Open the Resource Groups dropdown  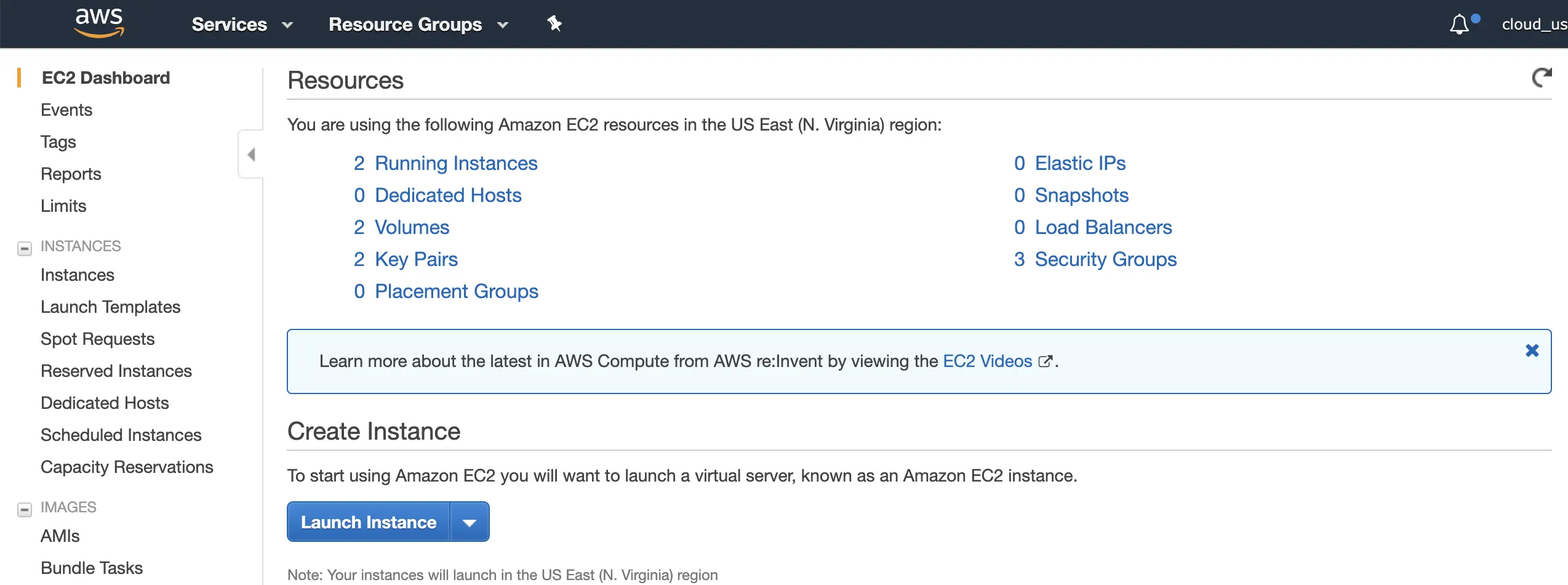418,25
